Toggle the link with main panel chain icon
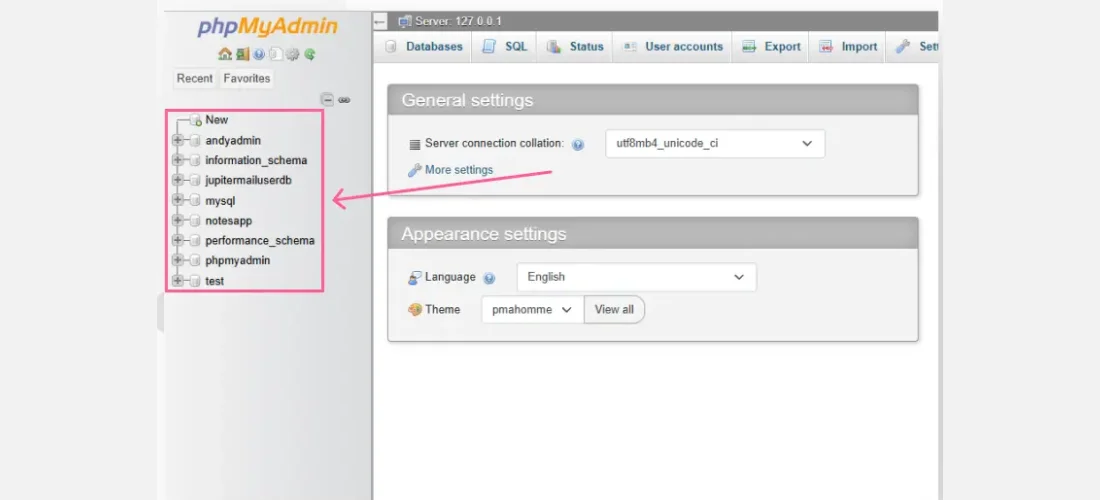The height and width of the screenshot is (500, 1100). pyautogui.click(x=344, y=100)
